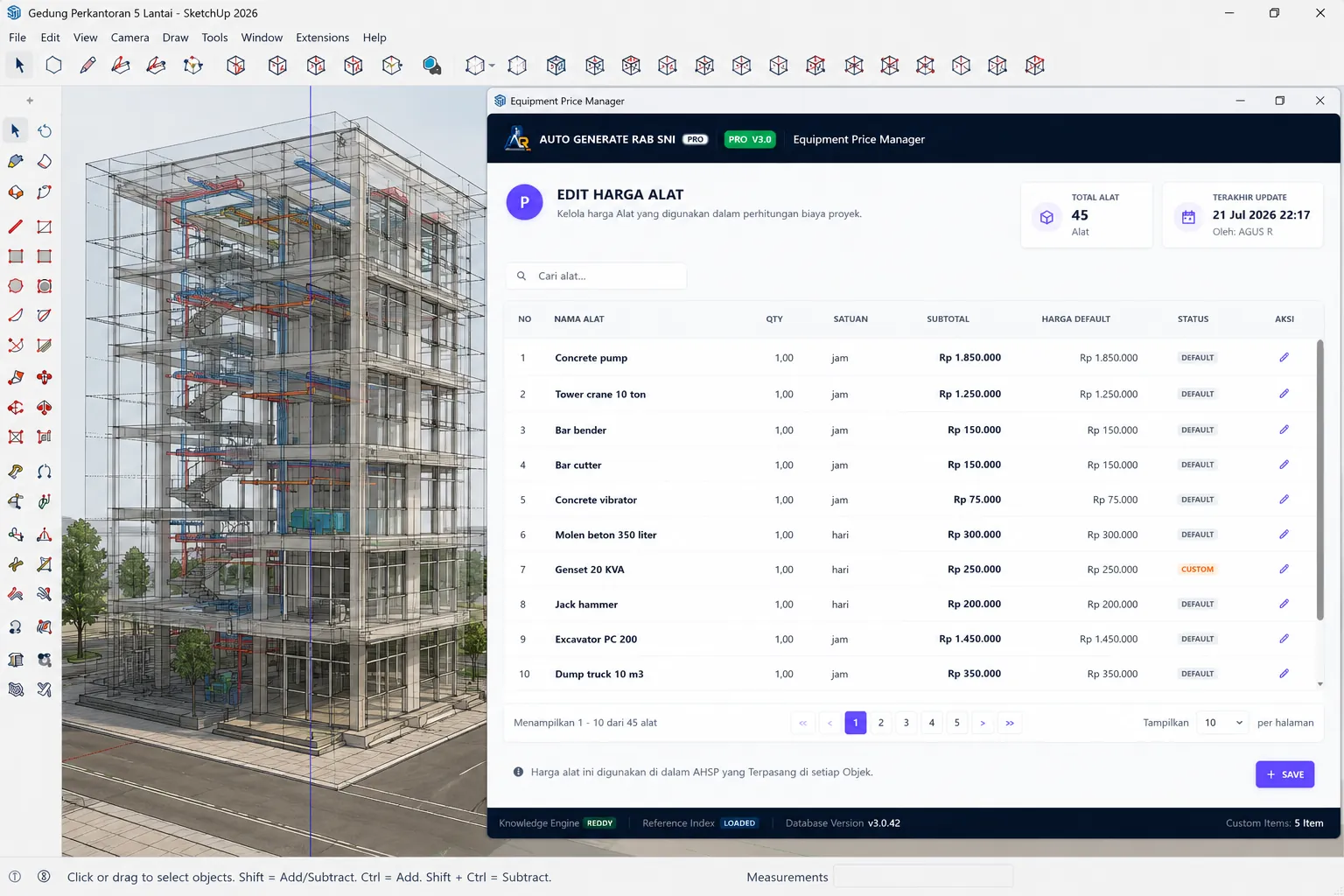Image resolution: width=1344 pixels, height=896 pixels.
Task: Click the next page arrow
Action: (983, 723)
